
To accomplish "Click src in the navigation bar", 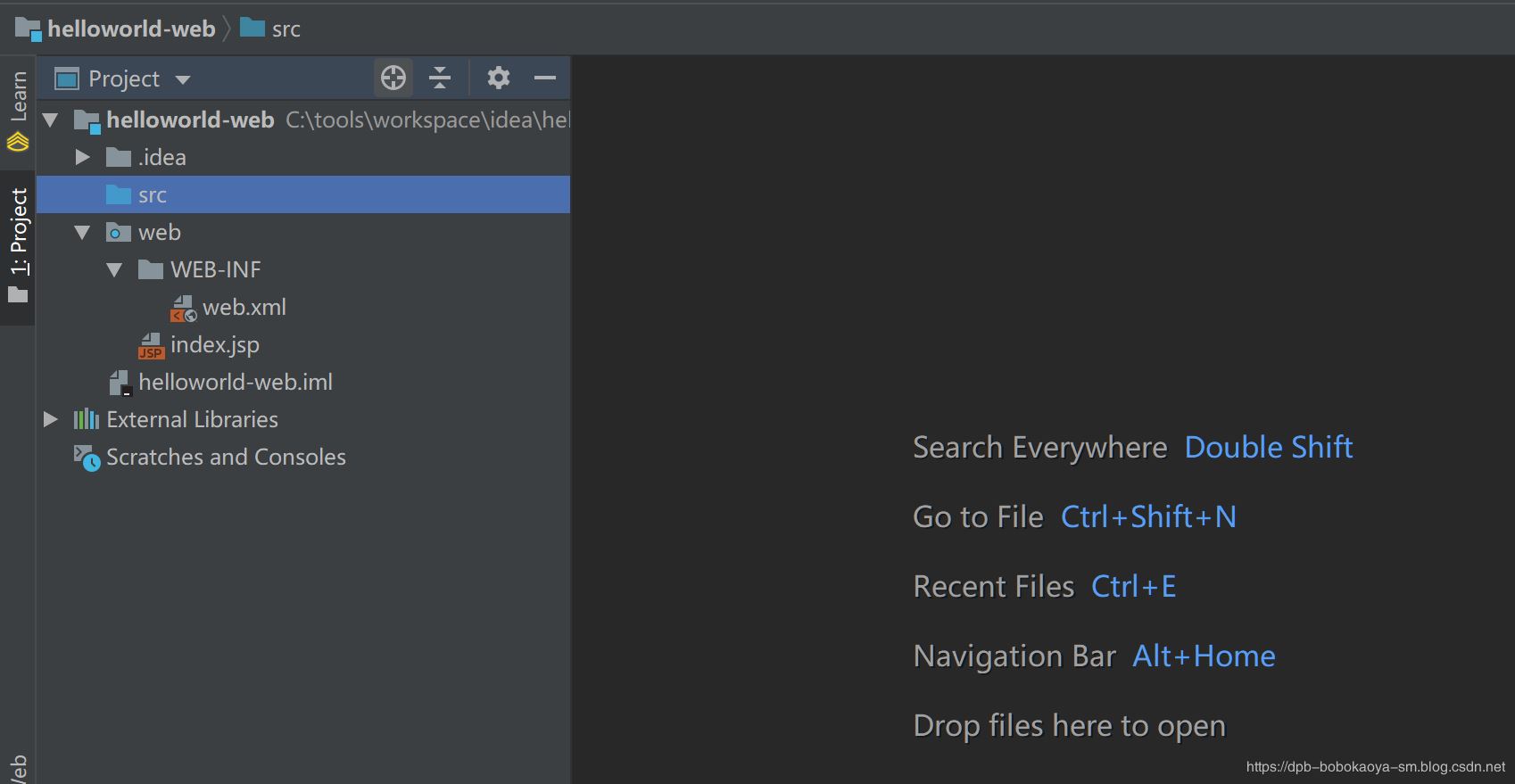I will click(x=286, y=29).
